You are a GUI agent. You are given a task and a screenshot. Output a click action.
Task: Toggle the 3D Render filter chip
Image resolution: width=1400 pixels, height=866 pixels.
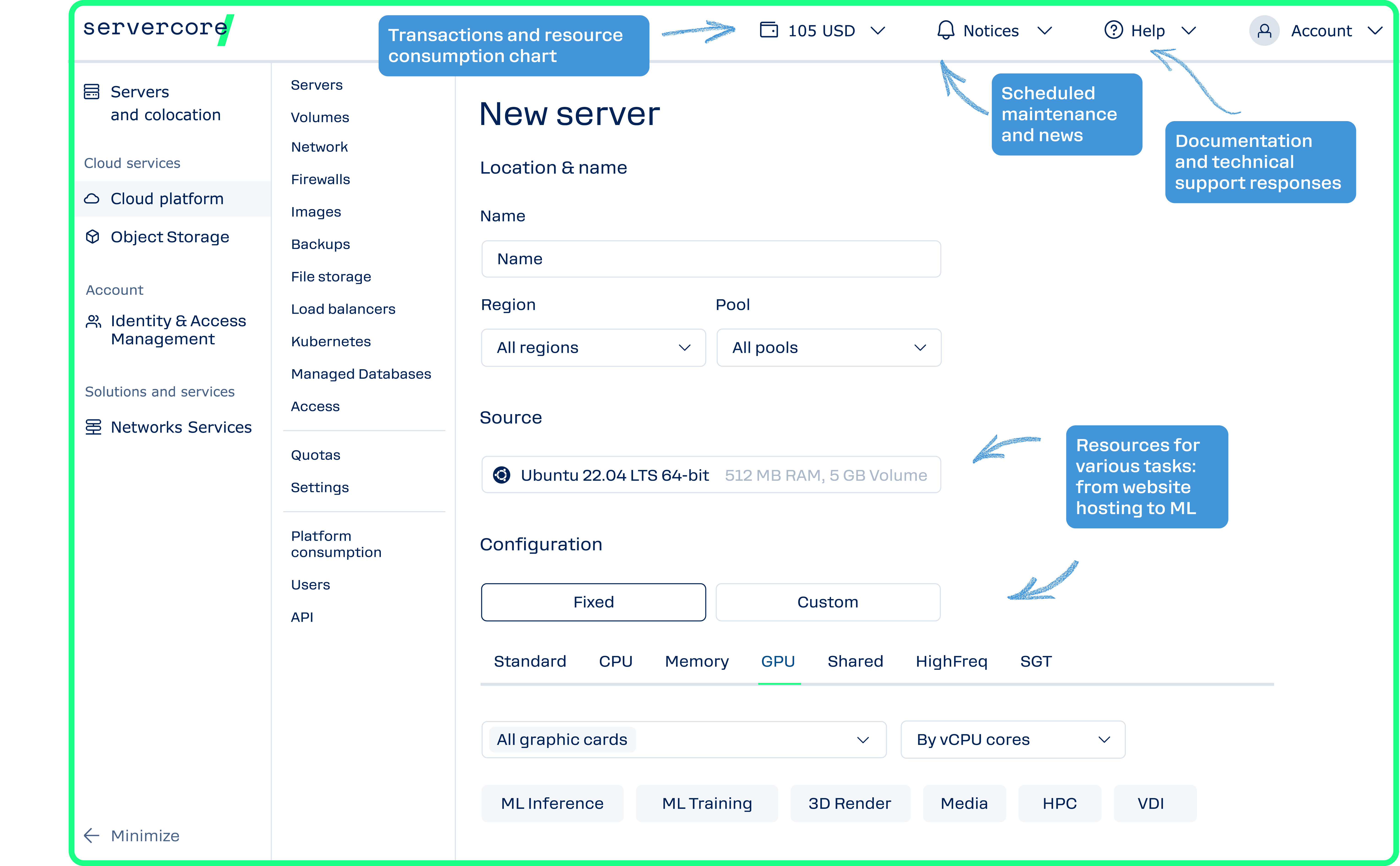tap(850, 803)
